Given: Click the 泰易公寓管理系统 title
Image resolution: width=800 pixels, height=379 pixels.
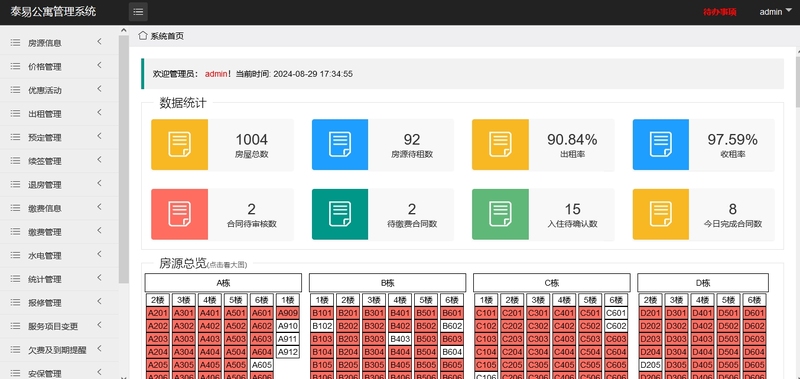Looking at the screenshot, I should 53,11.
